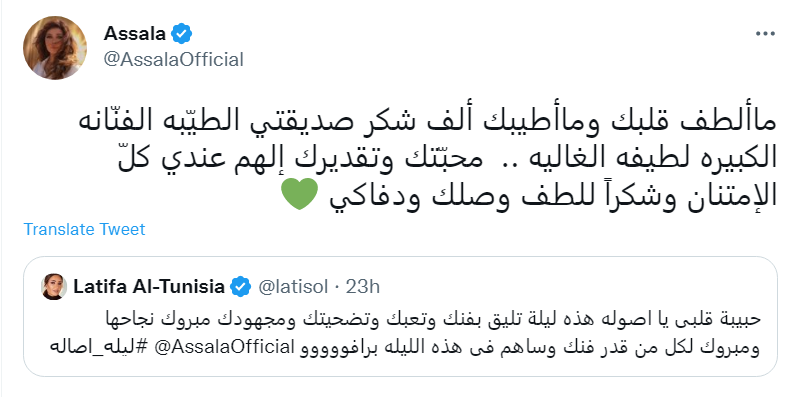
Task: Click Assala's verified badge
Action: 181,34
